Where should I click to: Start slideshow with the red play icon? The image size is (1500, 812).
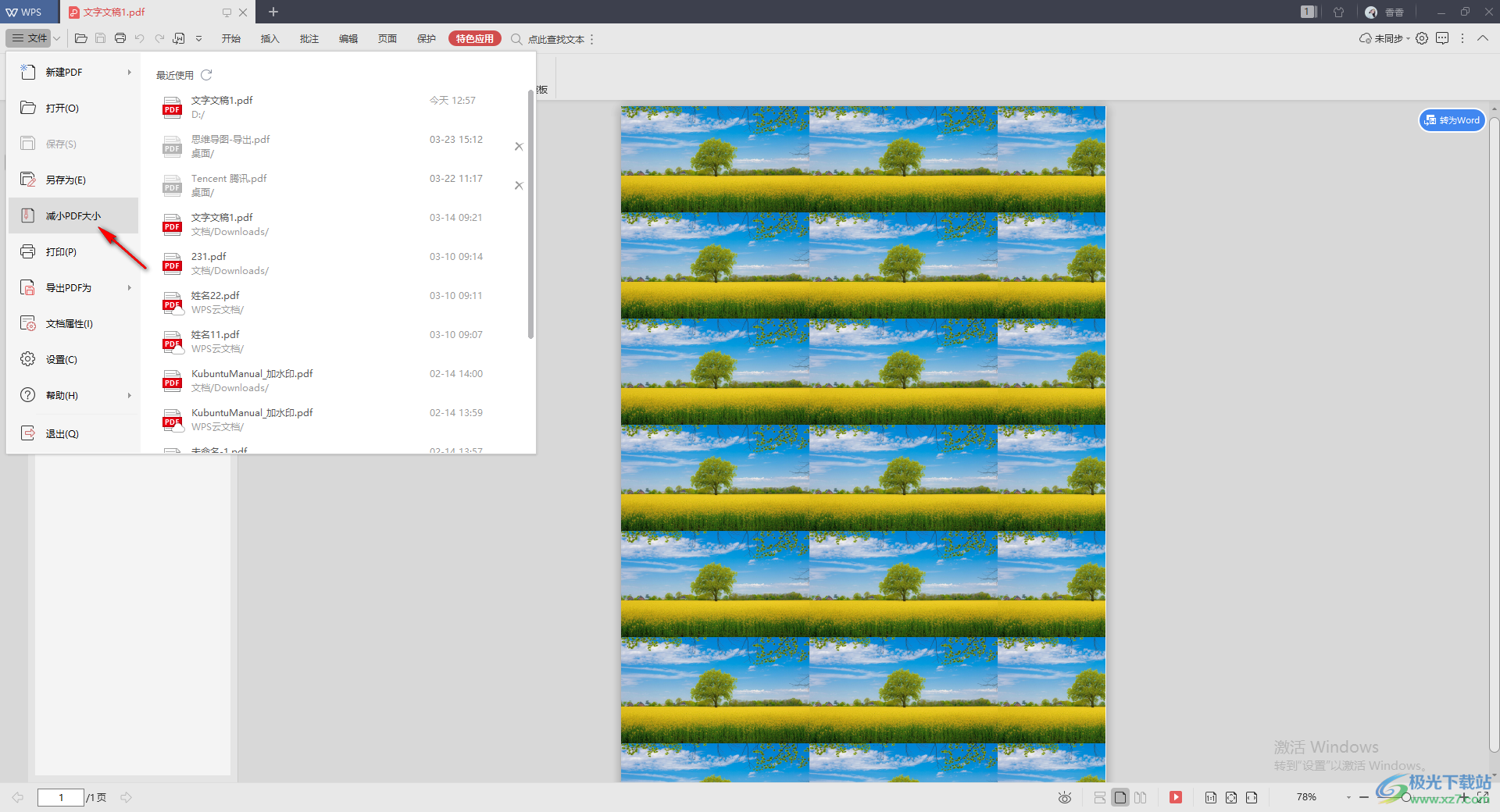[1176, 797]
